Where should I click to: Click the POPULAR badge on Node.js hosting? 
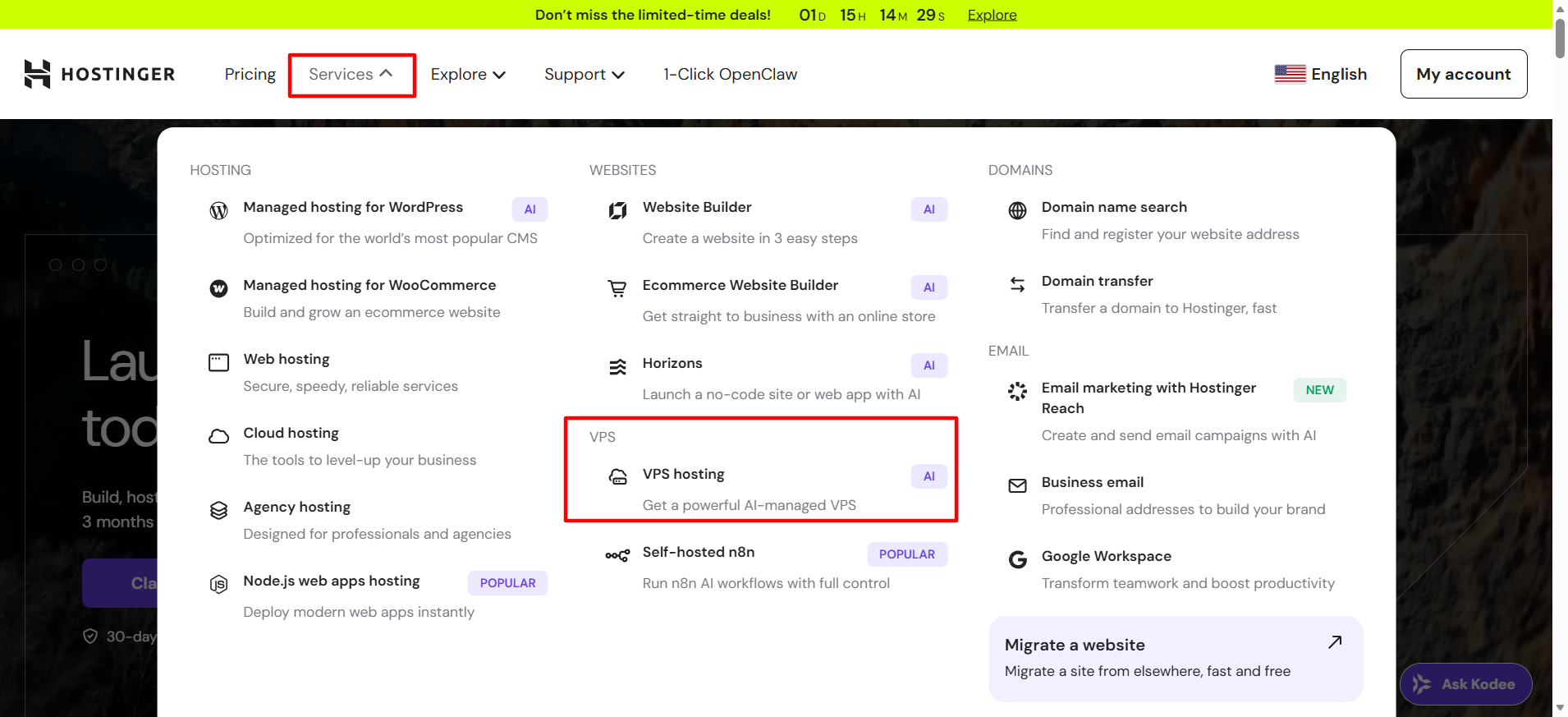(507, 583)
